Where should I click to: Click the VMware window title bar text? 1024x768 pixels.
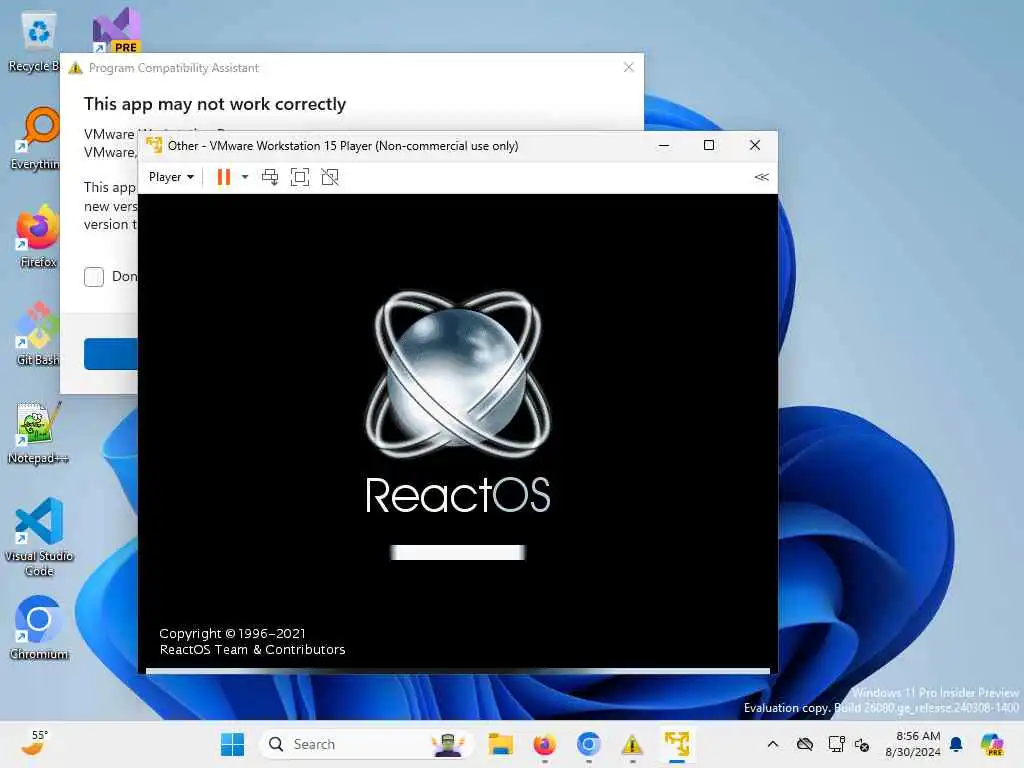coord(343,146)
